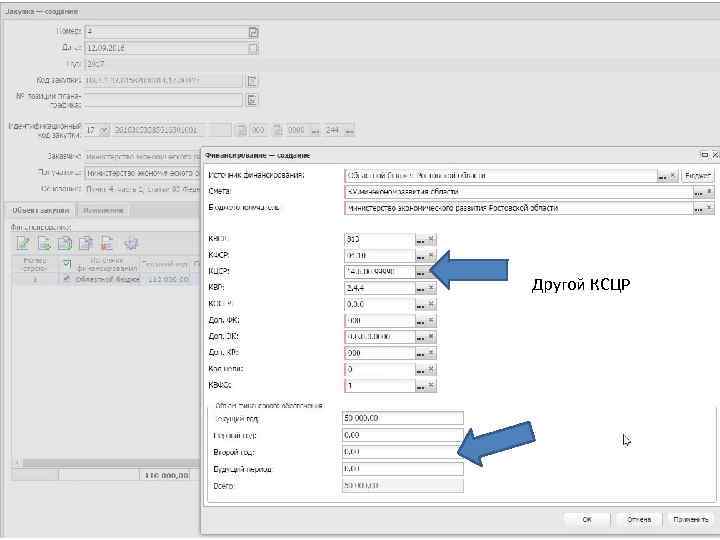The width and height of the screenshot is (720, 540).
Task: Switch to the second tab beside Объект закупки
Action: pyautogui.click(x=103, y=210)
